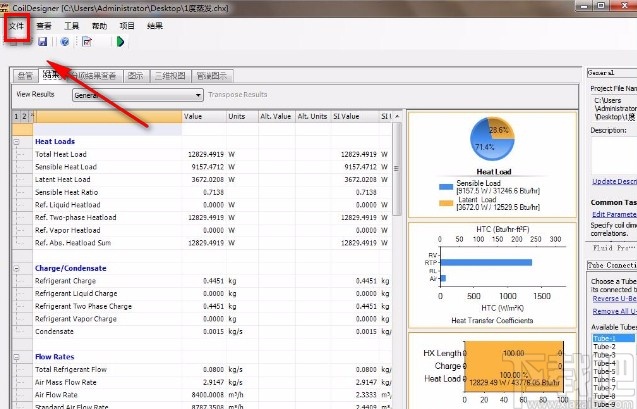This screenshot has height=409, width=637.
Task: Click the Value column header
Action: (x=204, y=117)
